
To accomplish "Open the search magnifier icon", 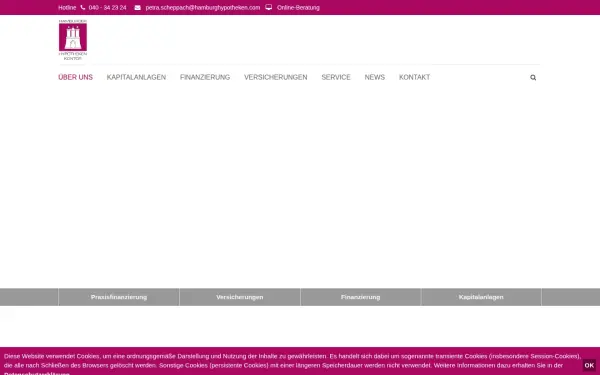I will 533,77.
